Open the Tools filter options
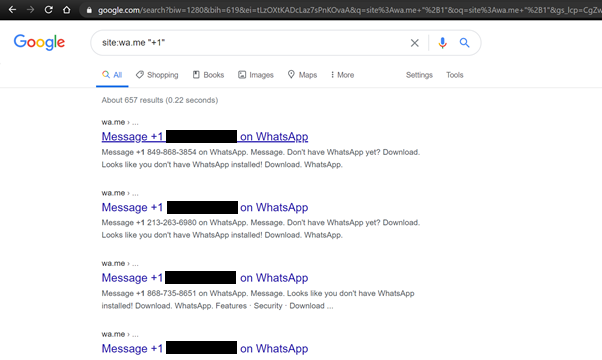This screenshot has width=602, height=360. [x=455, y=75]
